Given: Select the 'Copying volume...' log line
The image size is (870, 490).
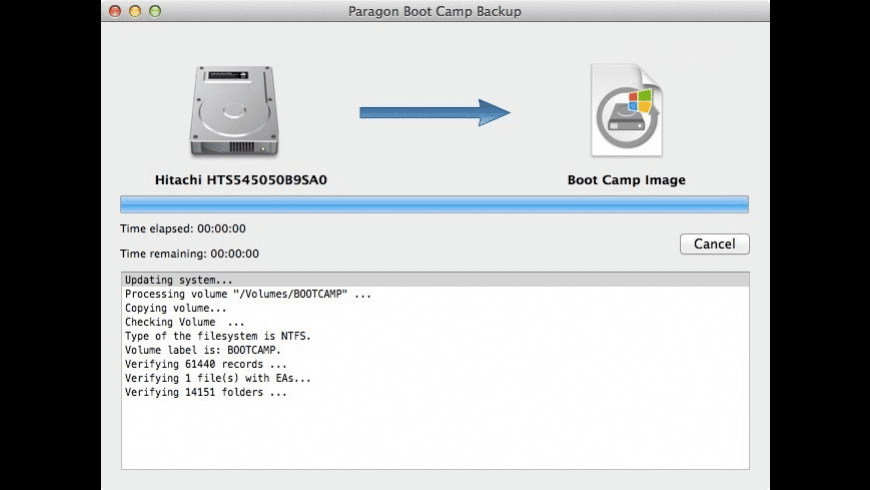Looking at the screenshot, I should (x=435, y=308).
